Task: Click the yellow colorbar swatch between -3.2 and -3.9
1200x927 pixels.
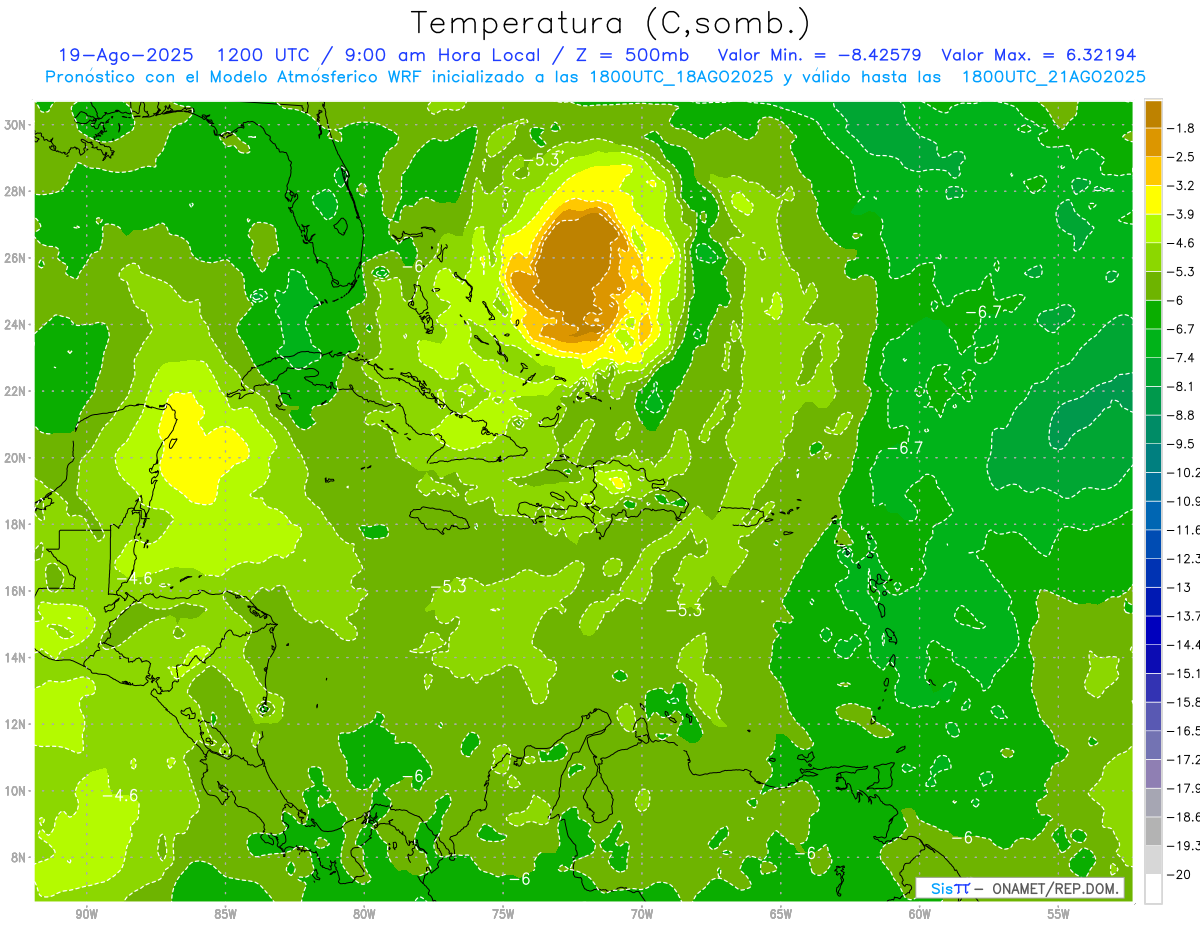Action: (1153, 200)
